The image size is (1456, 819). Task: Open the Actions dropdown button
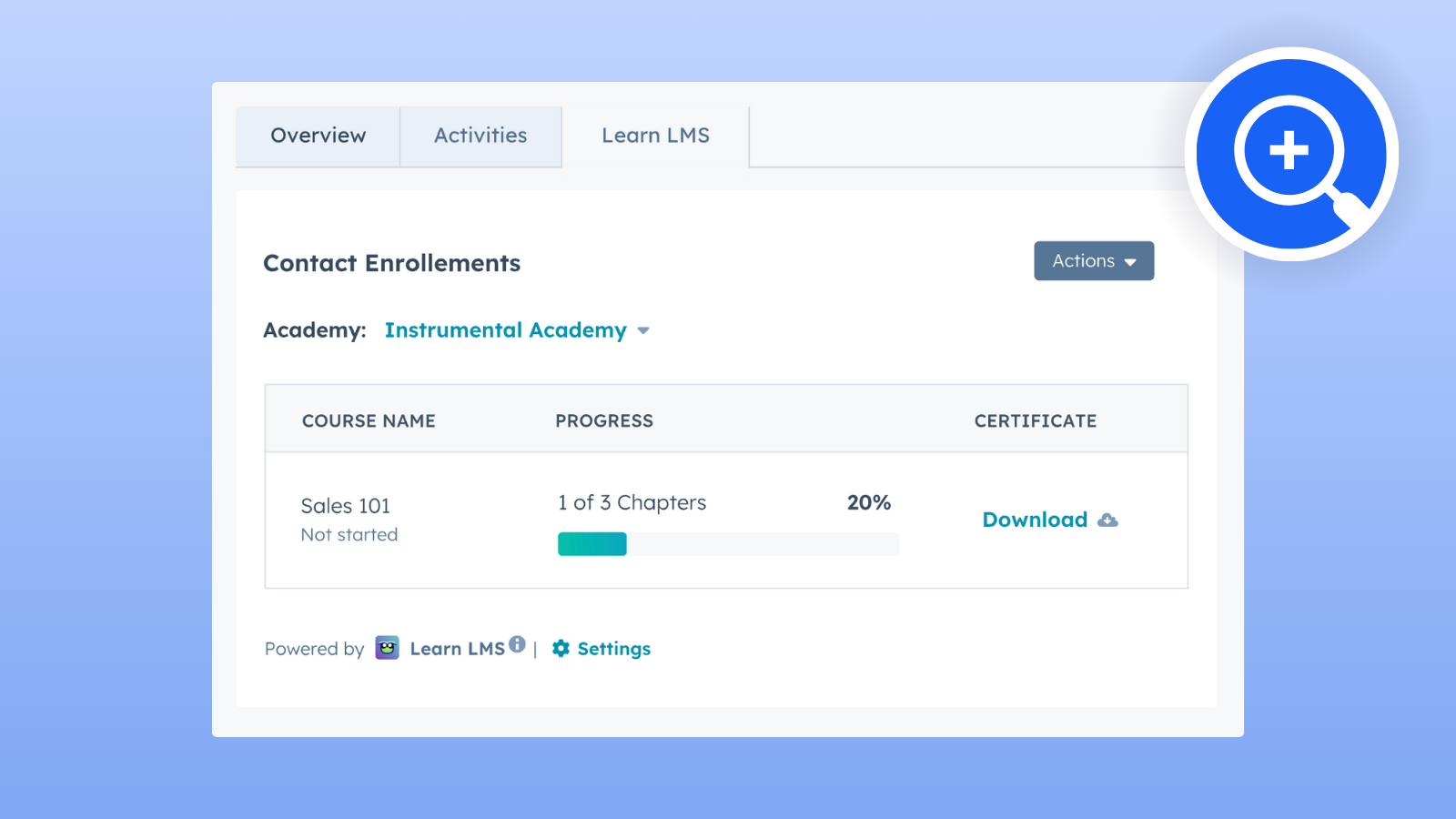[1093, 261]
